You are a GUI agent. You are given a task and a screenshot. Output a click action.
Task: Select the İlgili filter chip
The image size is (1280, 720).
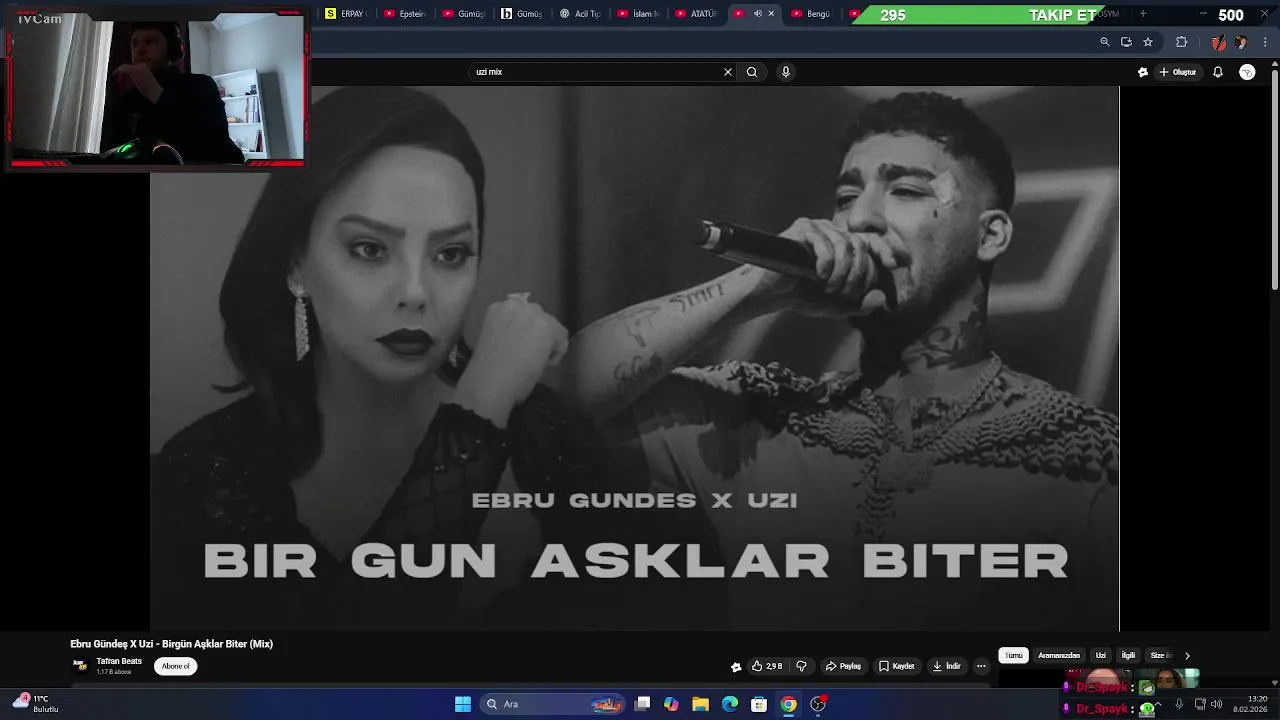pos(1128,655)
